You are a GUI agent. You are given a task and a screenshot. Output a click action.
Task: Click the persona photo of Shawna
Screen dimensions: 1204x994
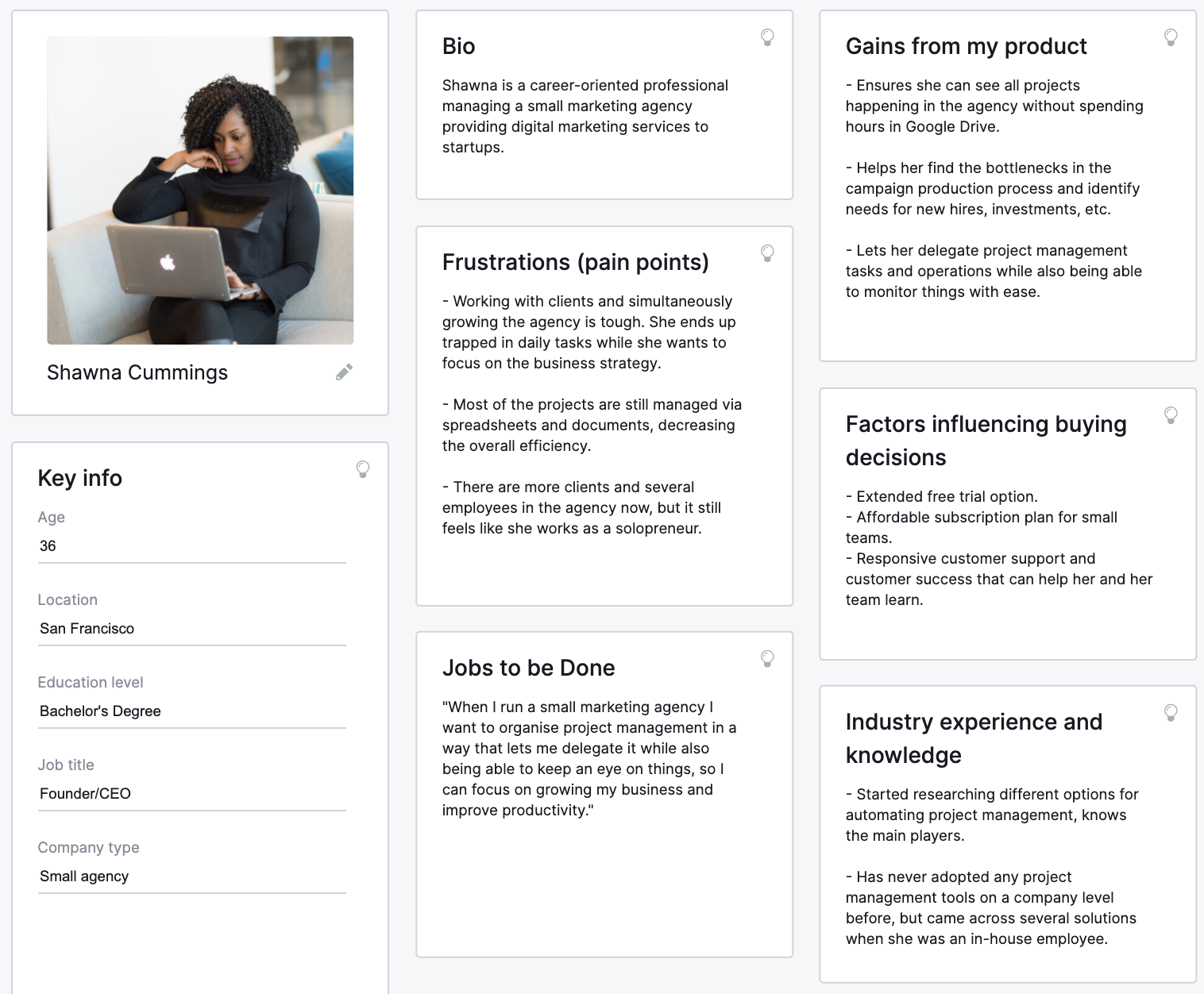coord(200,189)
